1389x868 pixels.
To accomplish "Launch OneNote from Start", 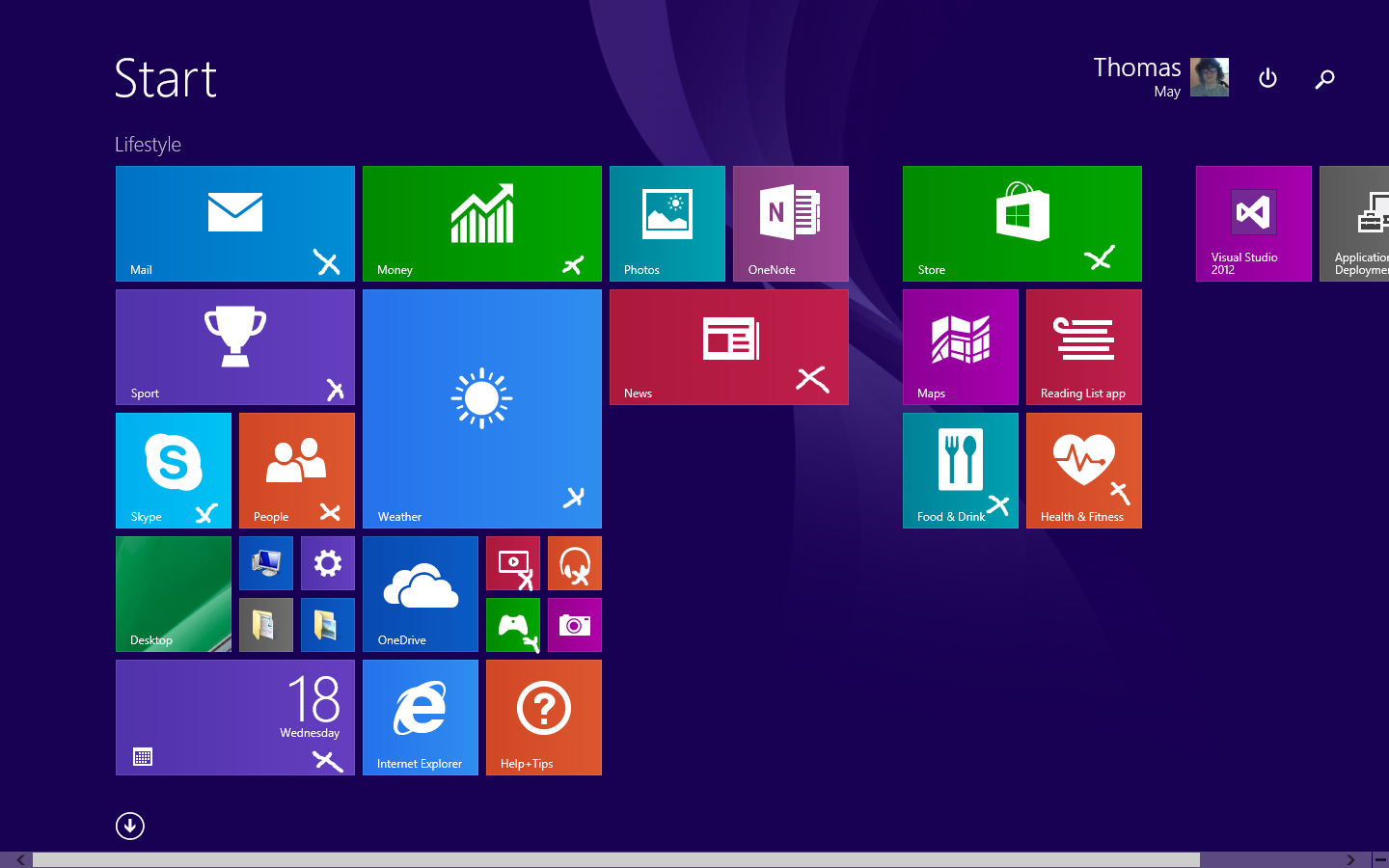I will coord(791,224).
